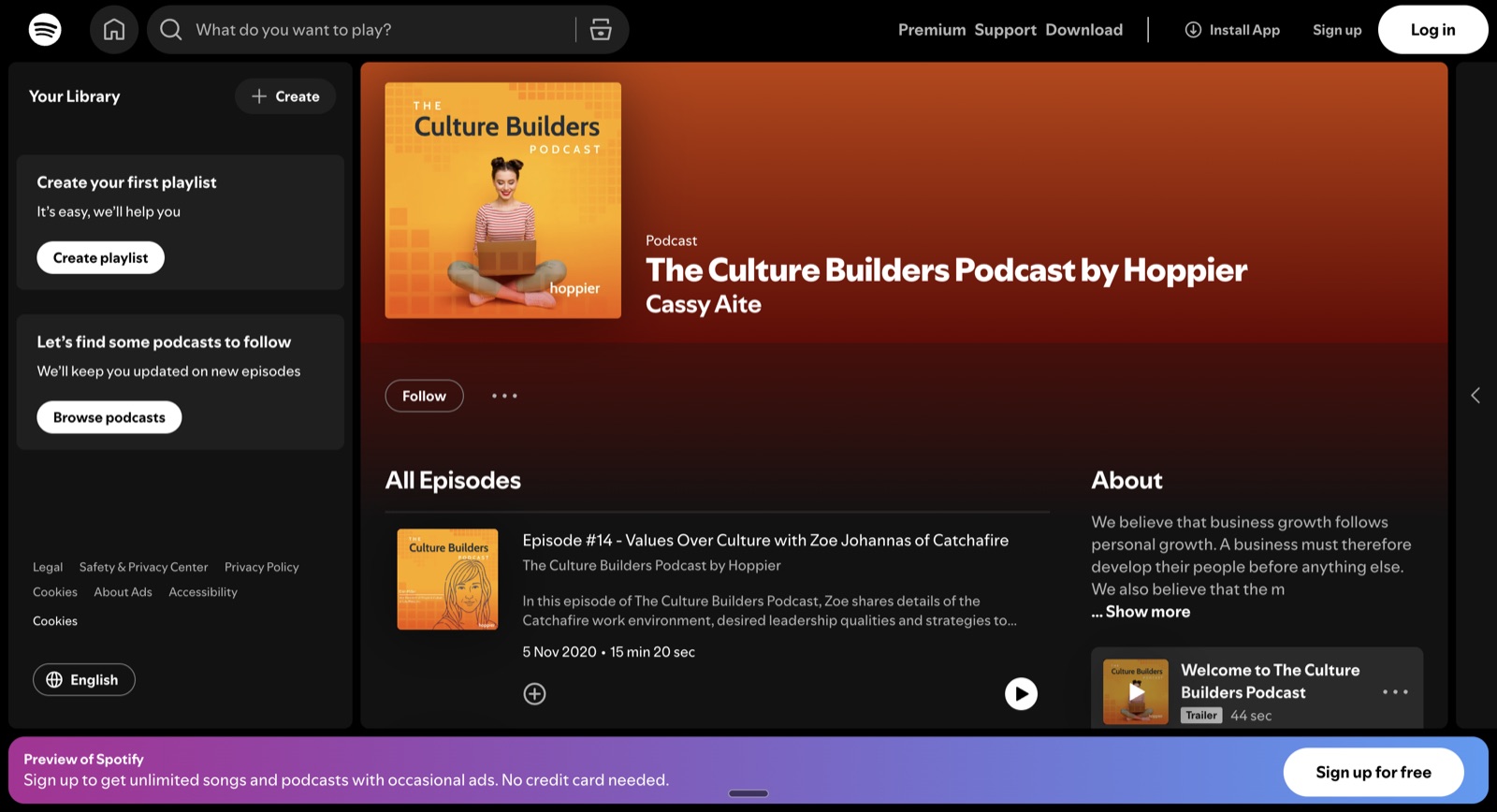
Task: Open the About Ads link
Action: pos(123,592)
